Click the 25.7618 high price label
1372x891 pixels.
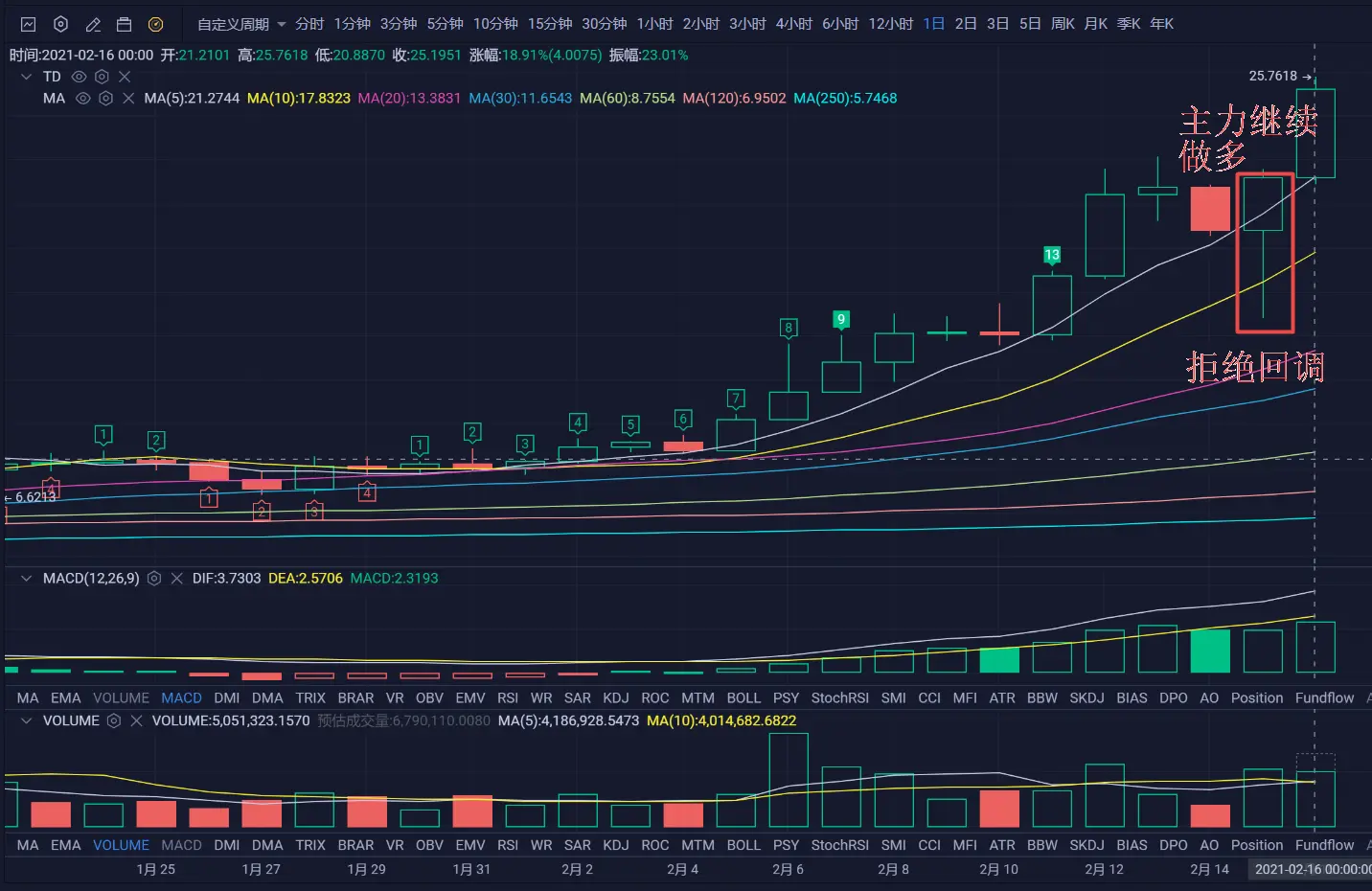tap(1273, 76)
